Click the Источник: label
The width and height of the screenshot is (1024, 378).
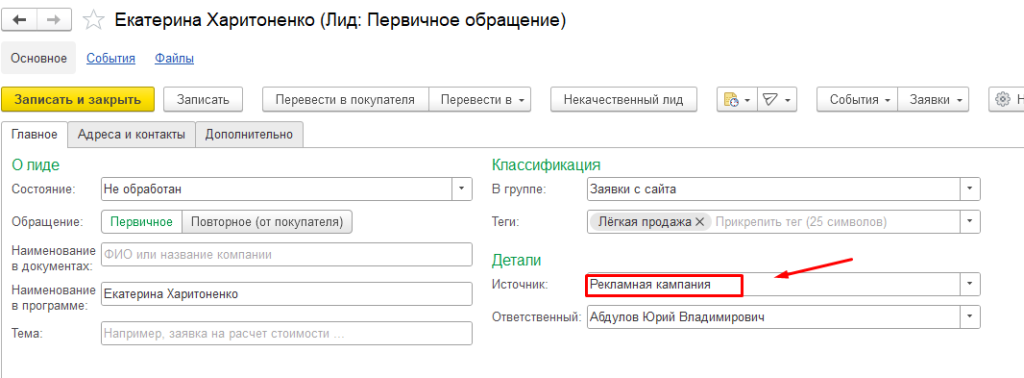click(519, 285)
